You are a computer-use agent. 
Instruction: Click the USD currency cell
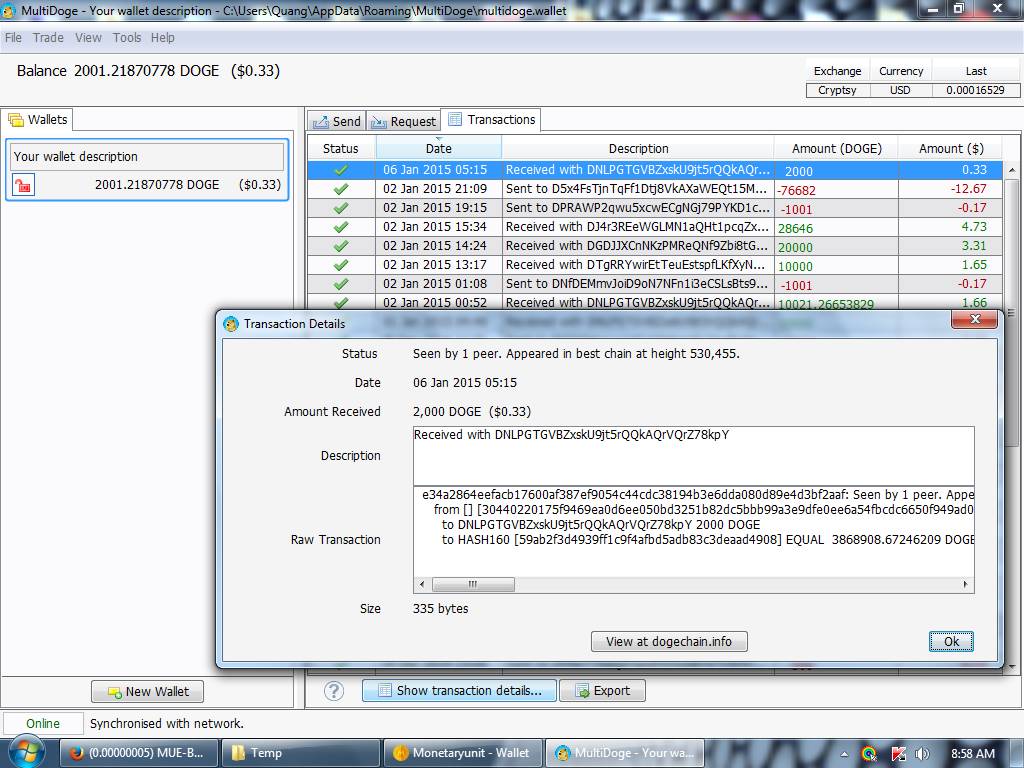coord(901,90)
